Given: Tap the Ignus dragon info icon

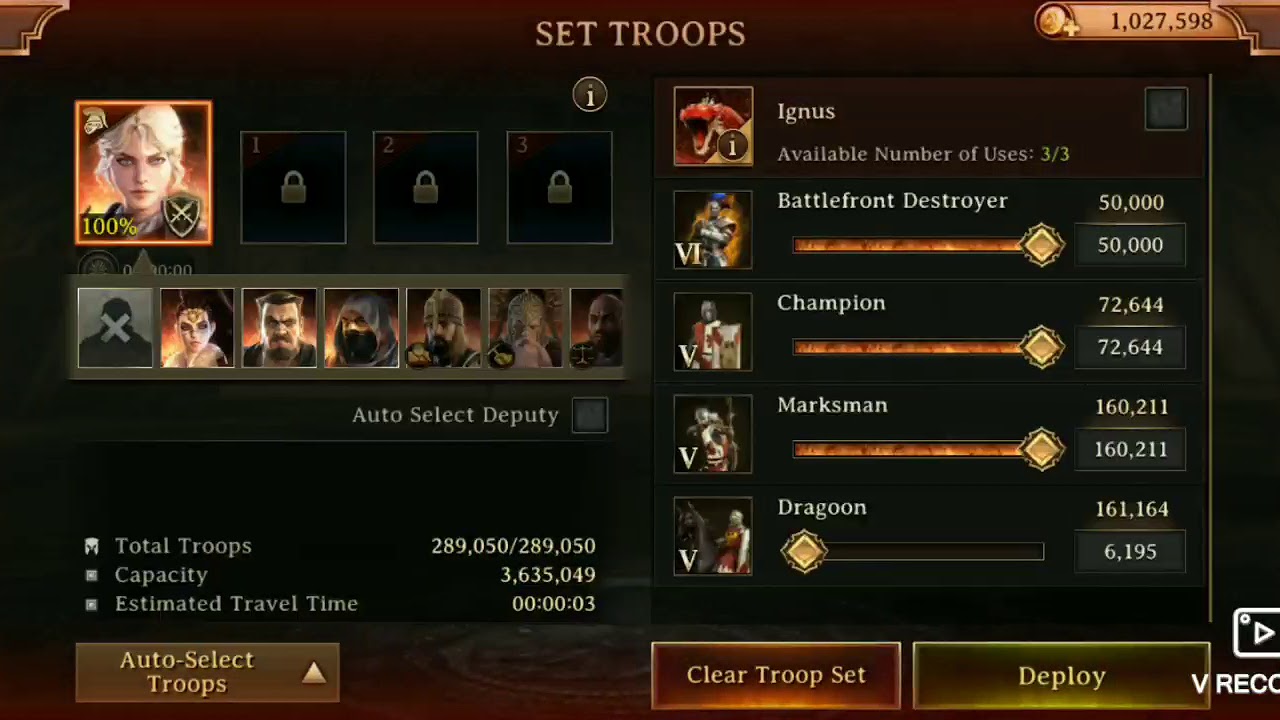Looking at the screenshot, I should tap(733, 146).
